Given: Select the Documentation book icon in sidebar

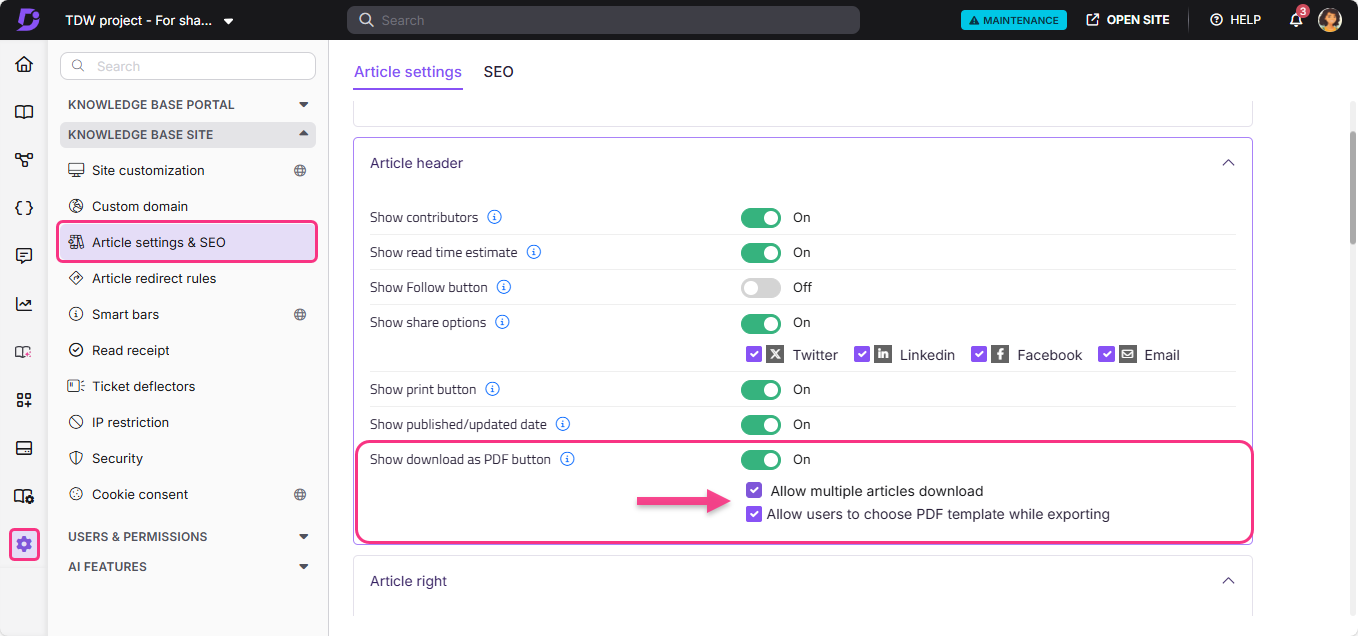Looking at the screenshot, I should (24, 112).
